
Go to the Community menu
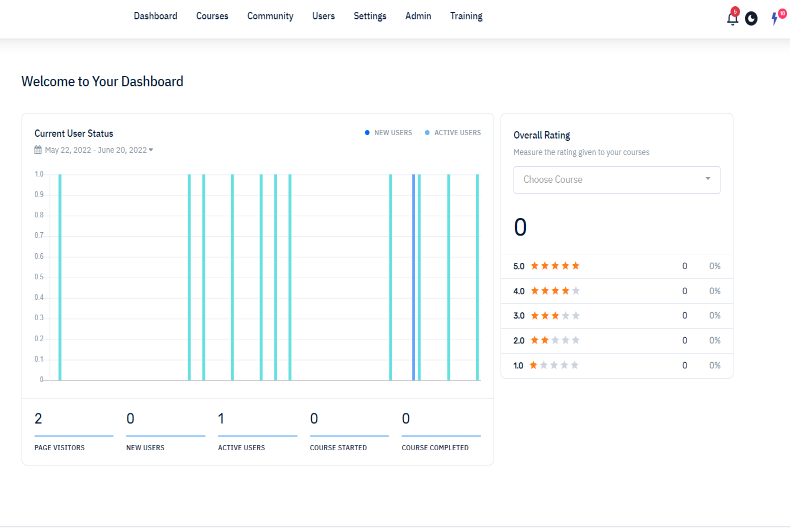[270, 16]
